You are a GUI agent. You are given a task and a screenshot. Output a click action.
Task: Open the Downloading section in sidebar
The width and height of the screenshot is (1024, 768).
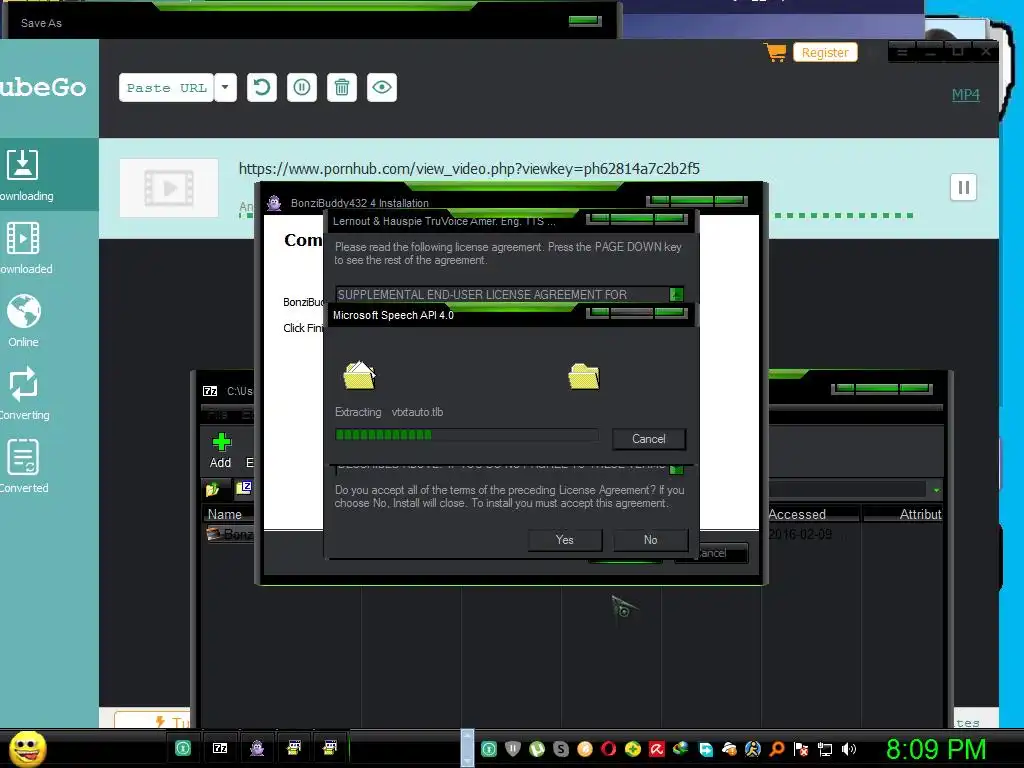26,175
